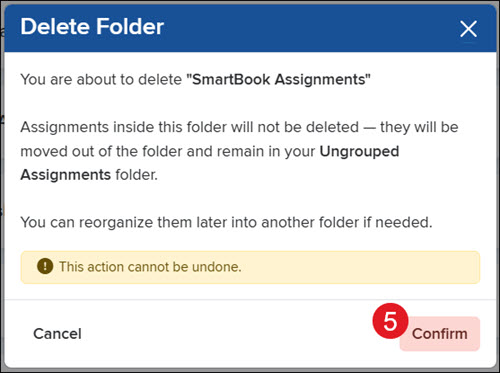Select the bold "SmartBook Assignments" folder name

click(278, 79)
